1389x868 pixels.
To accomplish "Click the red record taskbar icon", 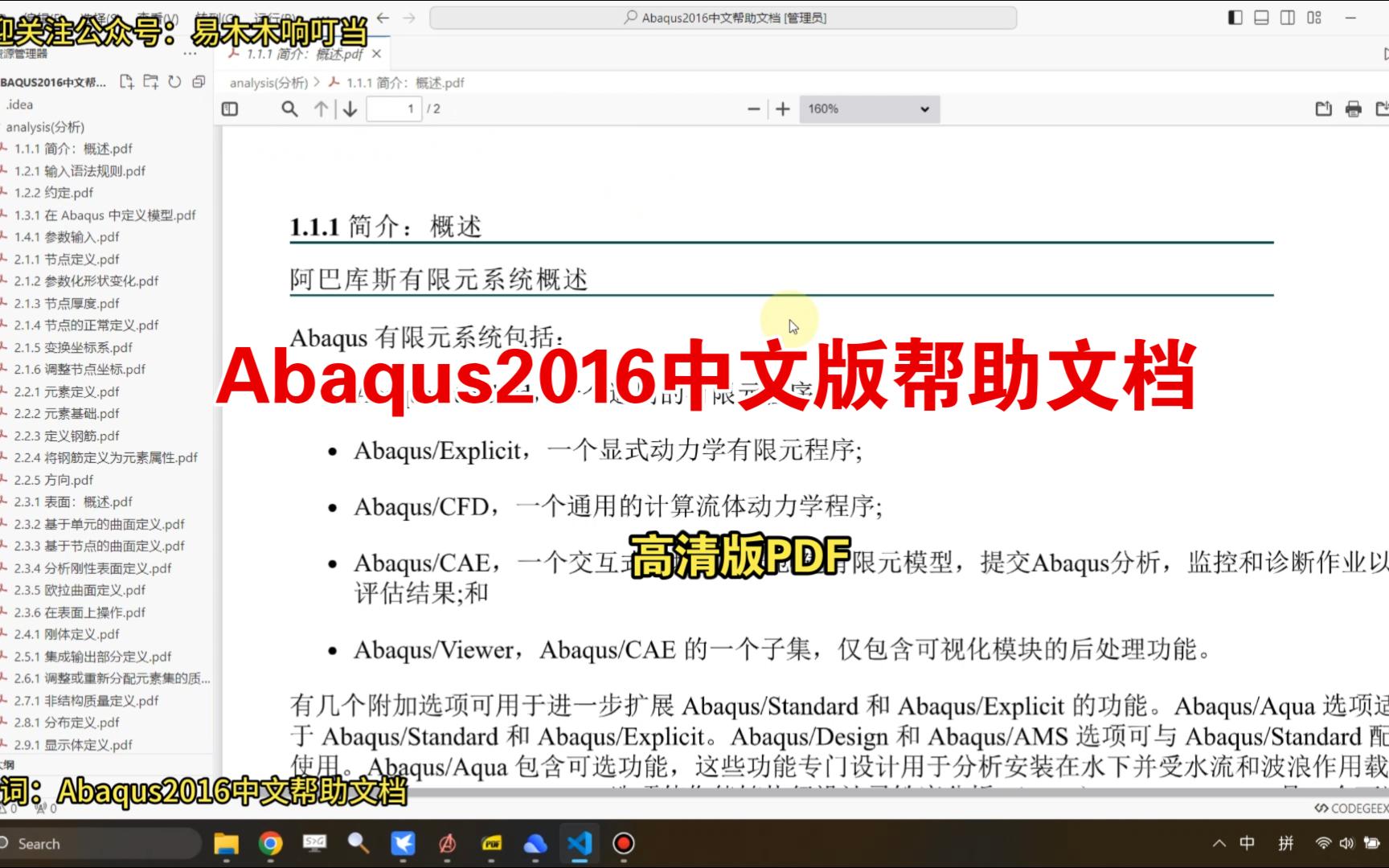I will click(624, 844).
